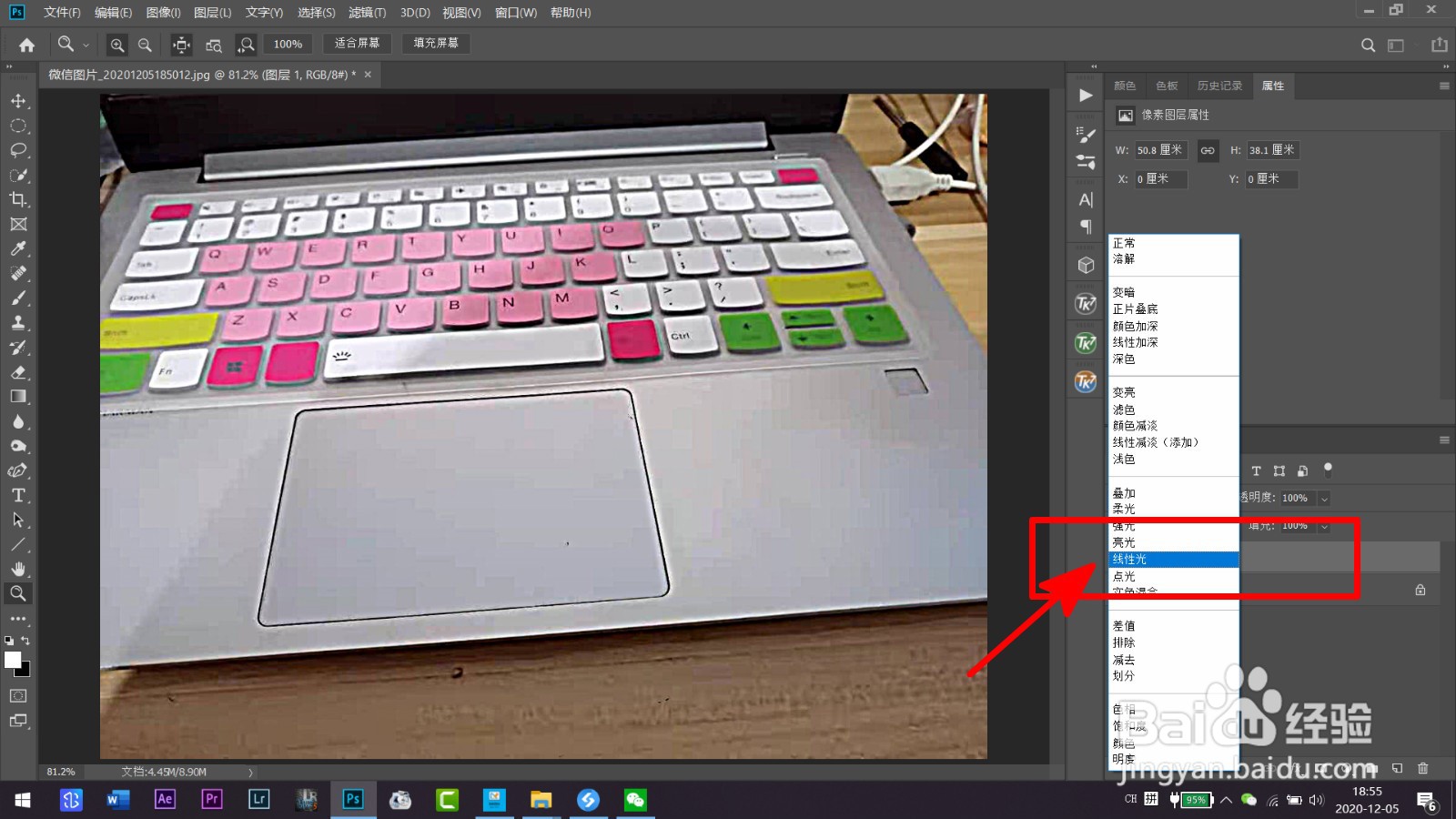Enable Zoom Out mode in options bar
1456x819 pixels.
[145, 44]
